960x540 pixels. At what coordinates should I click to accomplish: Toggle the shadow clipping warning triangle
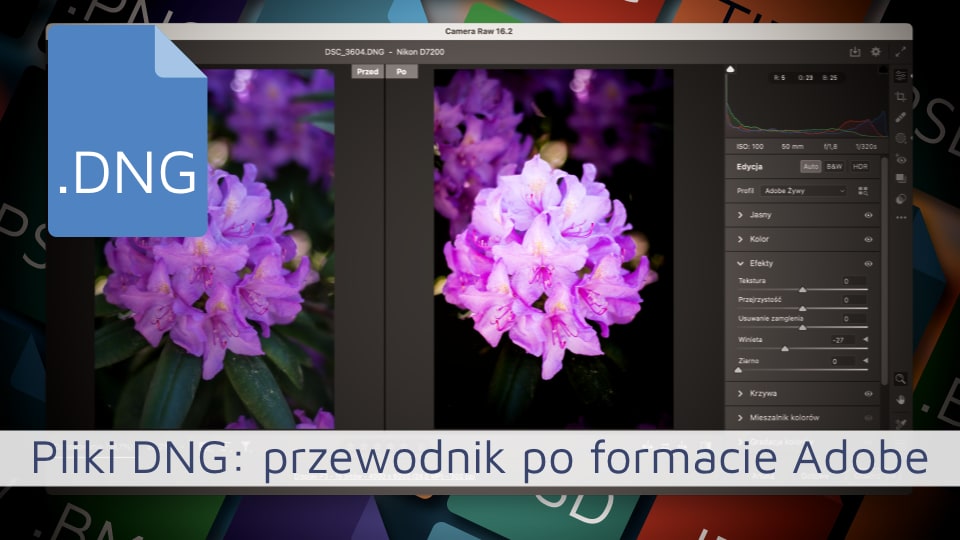click(x=730, y=69)
